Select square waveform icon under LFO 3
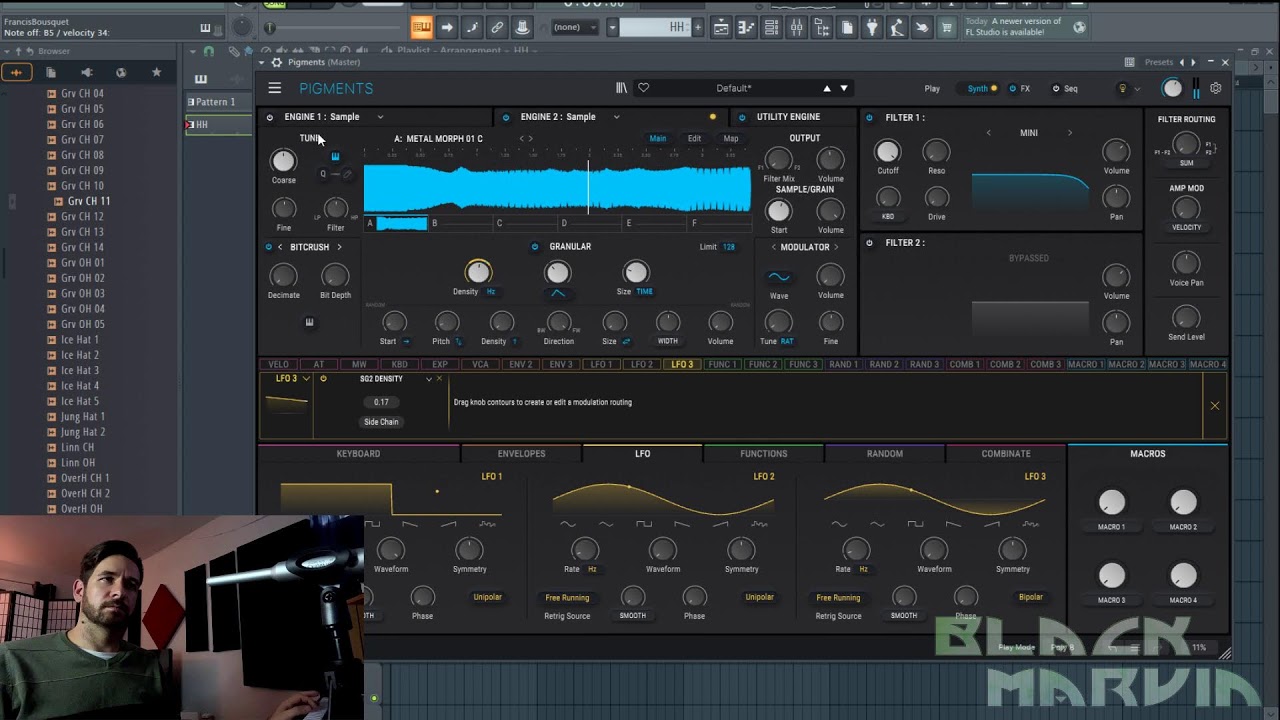The height and width of the screenshot is (720, 1280). [916, 524]
